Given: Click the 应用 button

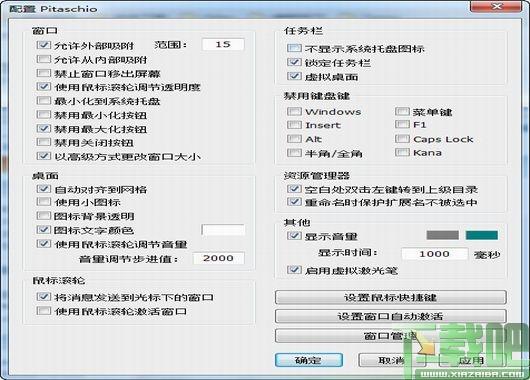Looking at the screenshot, I should tap(473, 360).
